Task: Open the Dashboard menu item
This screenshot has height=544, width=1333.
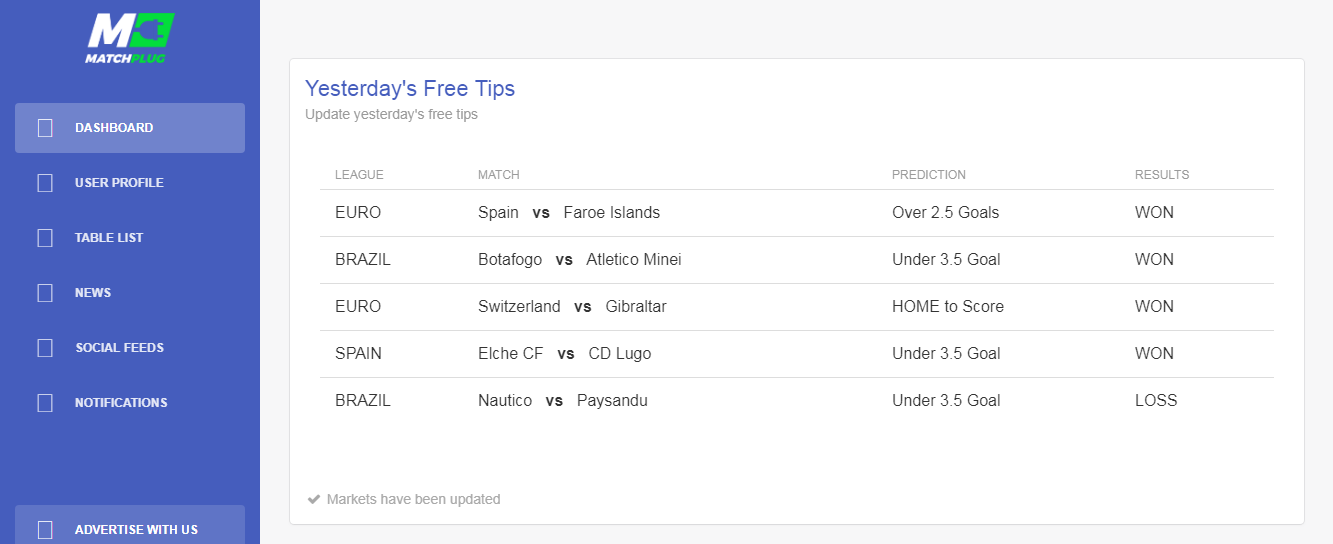Action: [130, 128]
